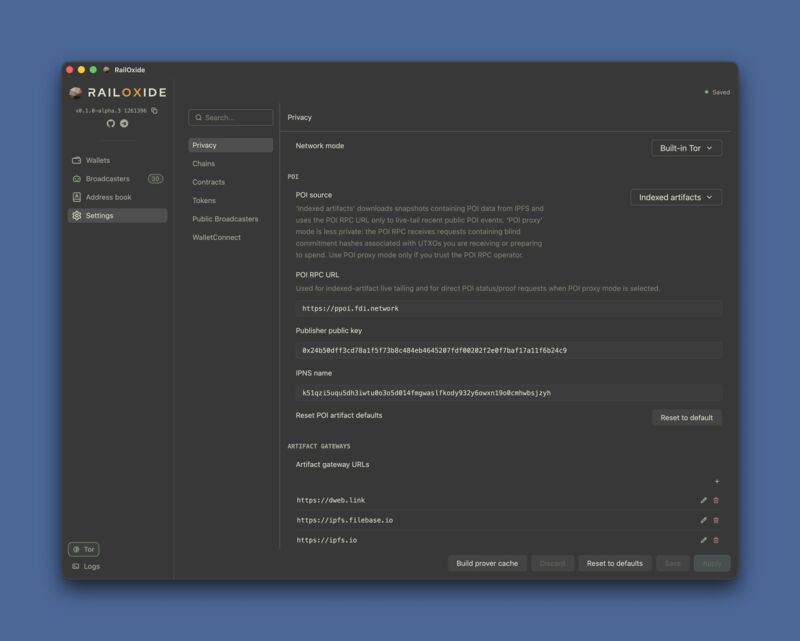Focus the settings Search field
The image size is (800, 641).
[x=231, y=117]
